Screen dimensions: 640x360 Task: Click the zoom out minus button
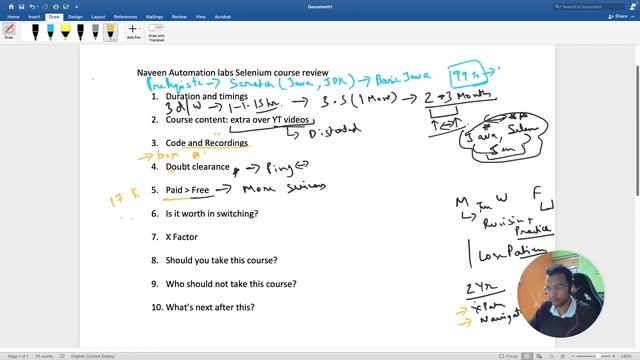573,356
